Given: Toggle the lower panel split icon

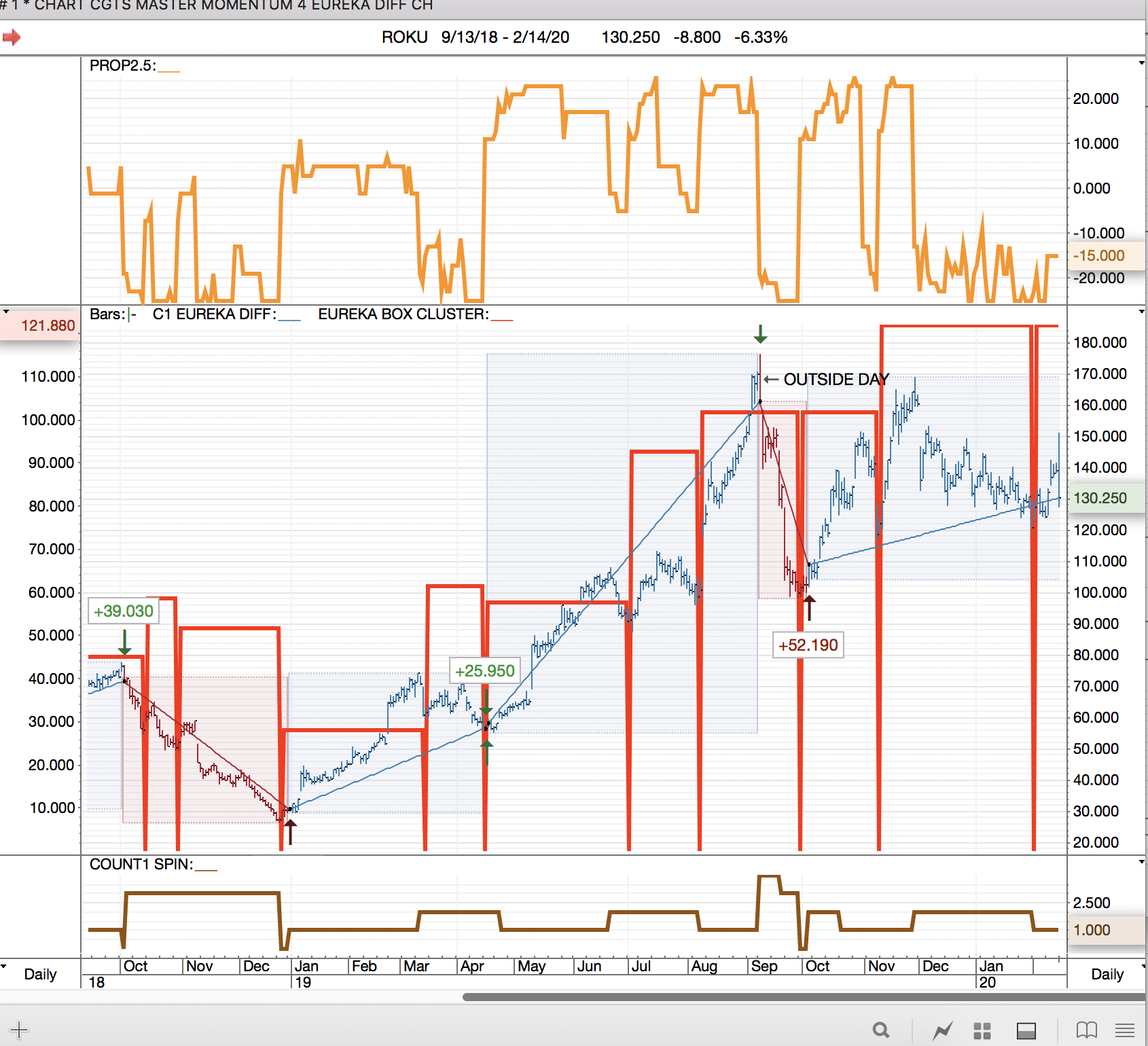Looking at the screenshot, I should pos(1026,1030).
